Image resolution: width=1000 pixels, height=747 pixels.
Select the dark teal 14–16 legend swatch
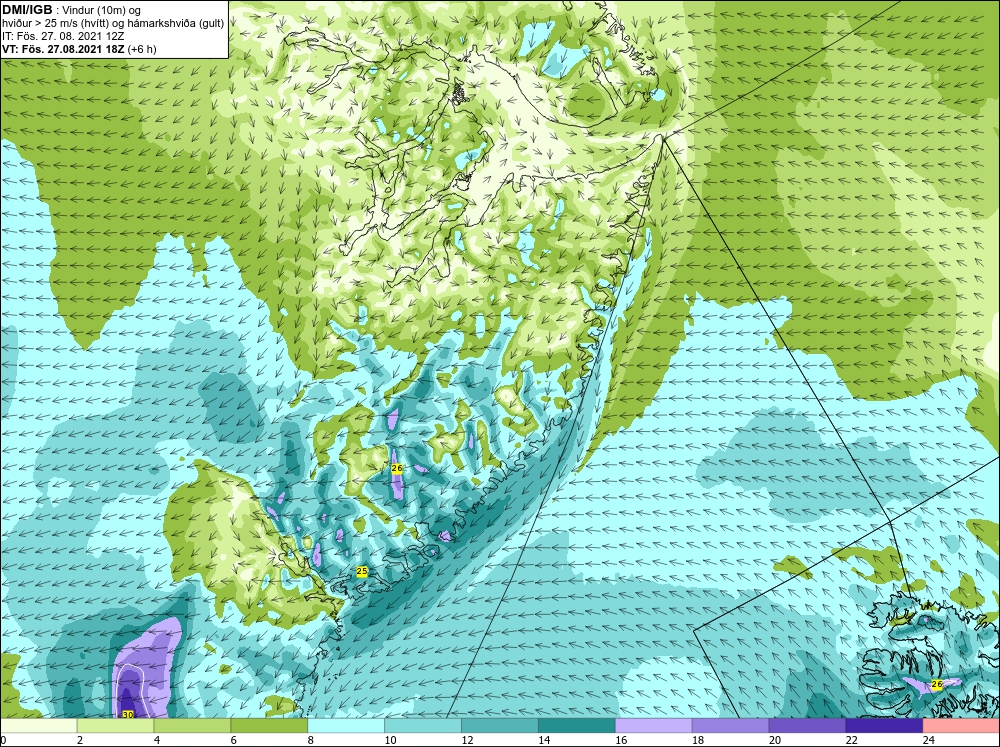pos(577,726)
